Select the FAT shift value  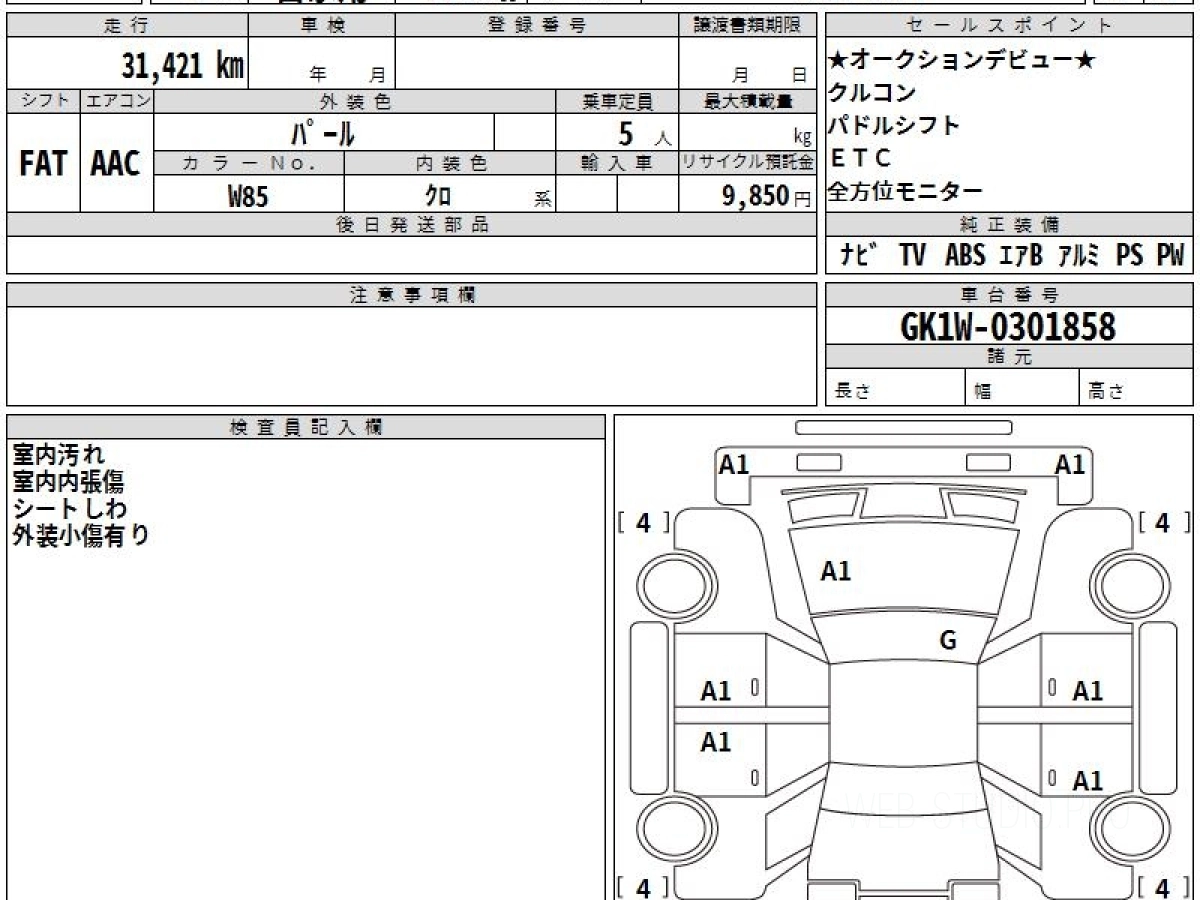point(43,164)
